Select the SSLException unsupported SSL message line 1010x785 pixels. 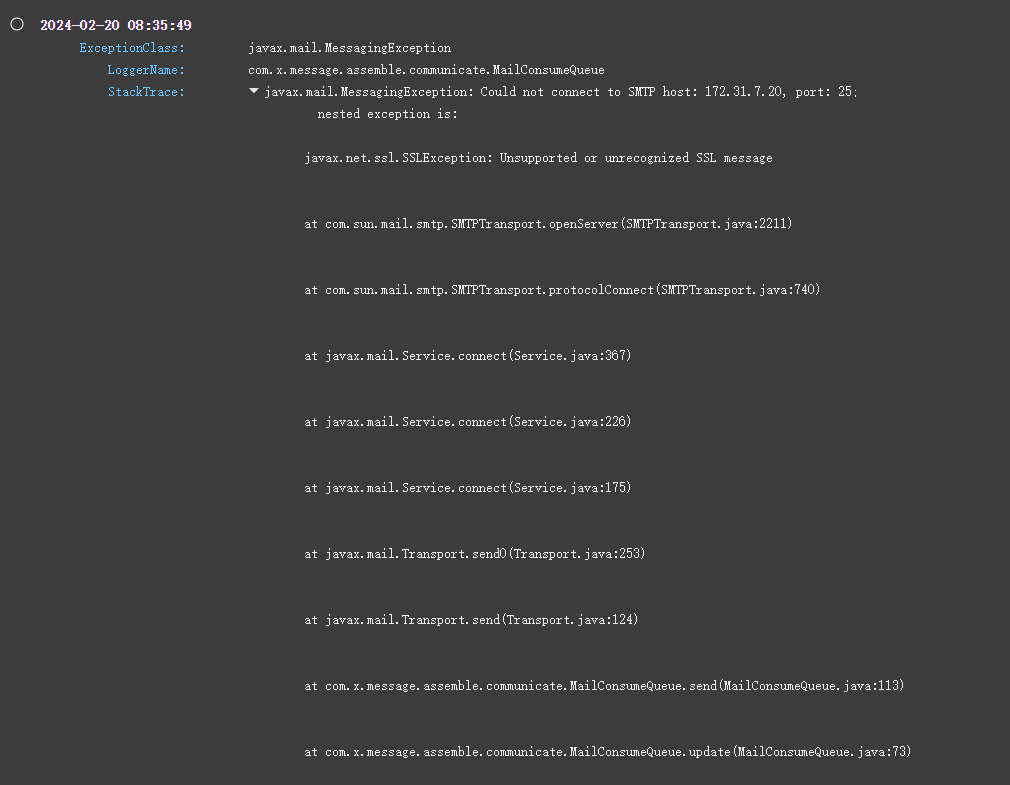click(x=538, y=158)
